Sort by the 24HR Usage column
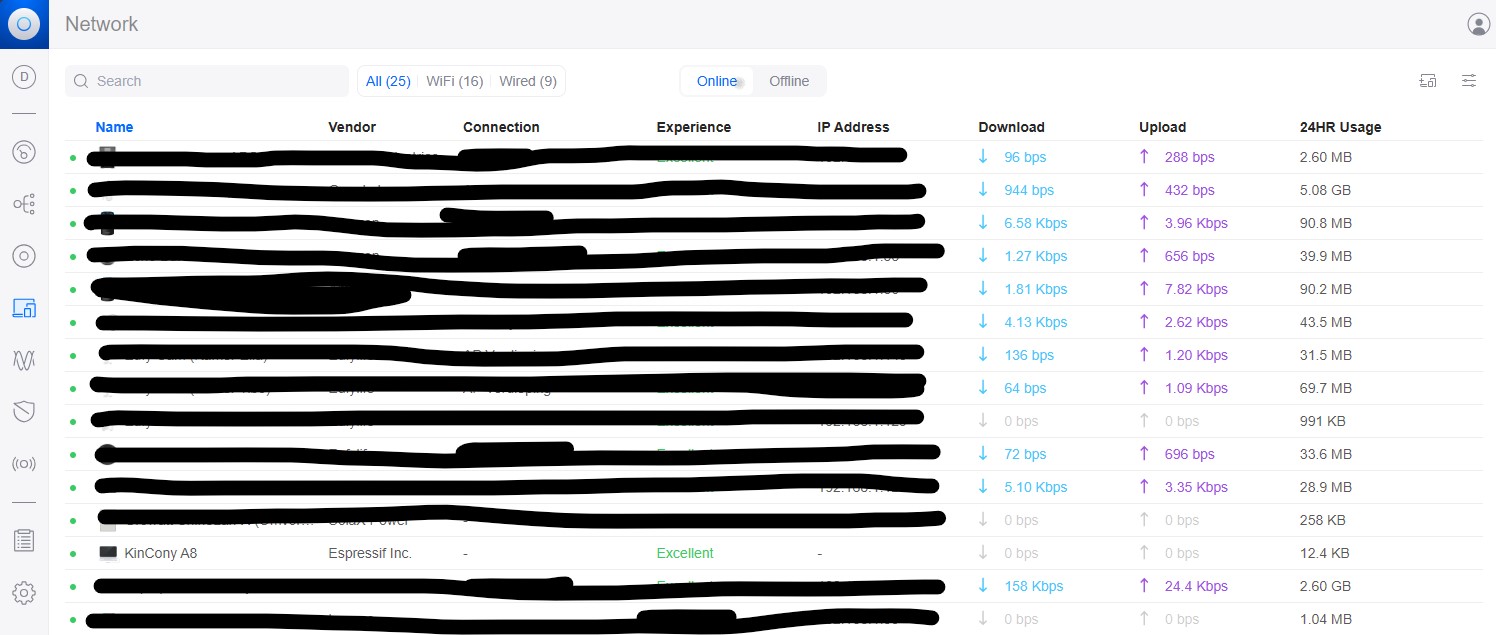Viewport: 1496px width, 635px height. (x=1340, y=127)
